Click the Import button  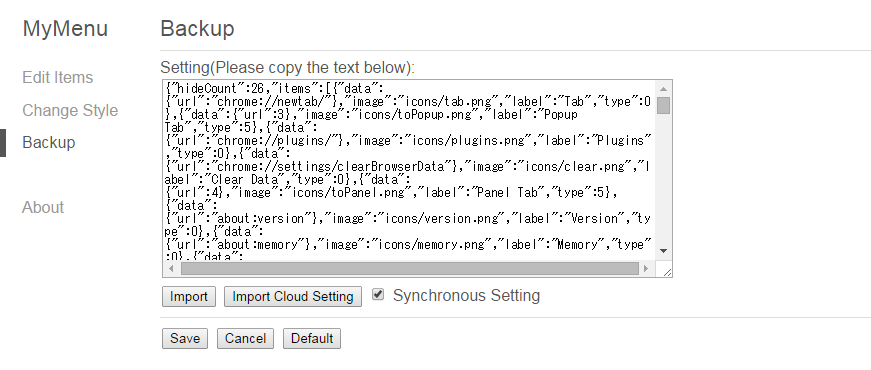pos(189,297)
